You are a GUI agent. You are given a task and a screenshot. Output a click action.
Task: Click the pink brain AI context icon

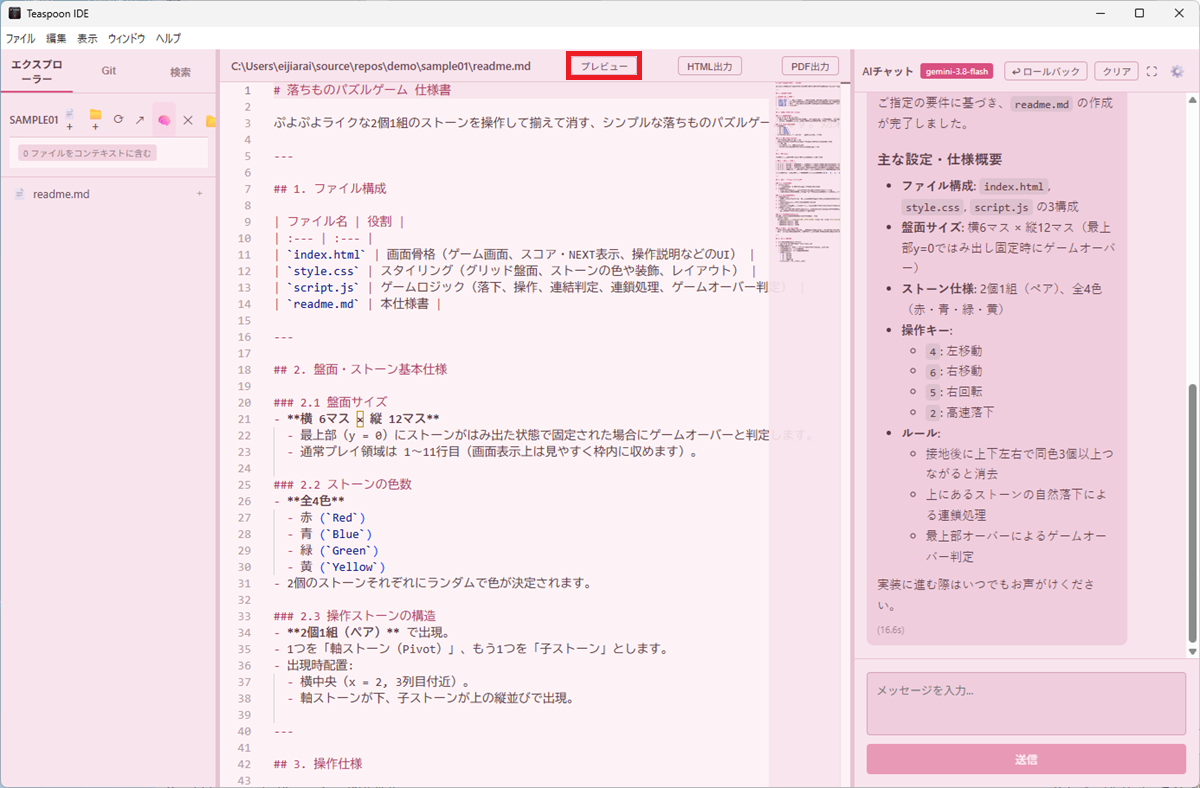[x=164, y=119]
